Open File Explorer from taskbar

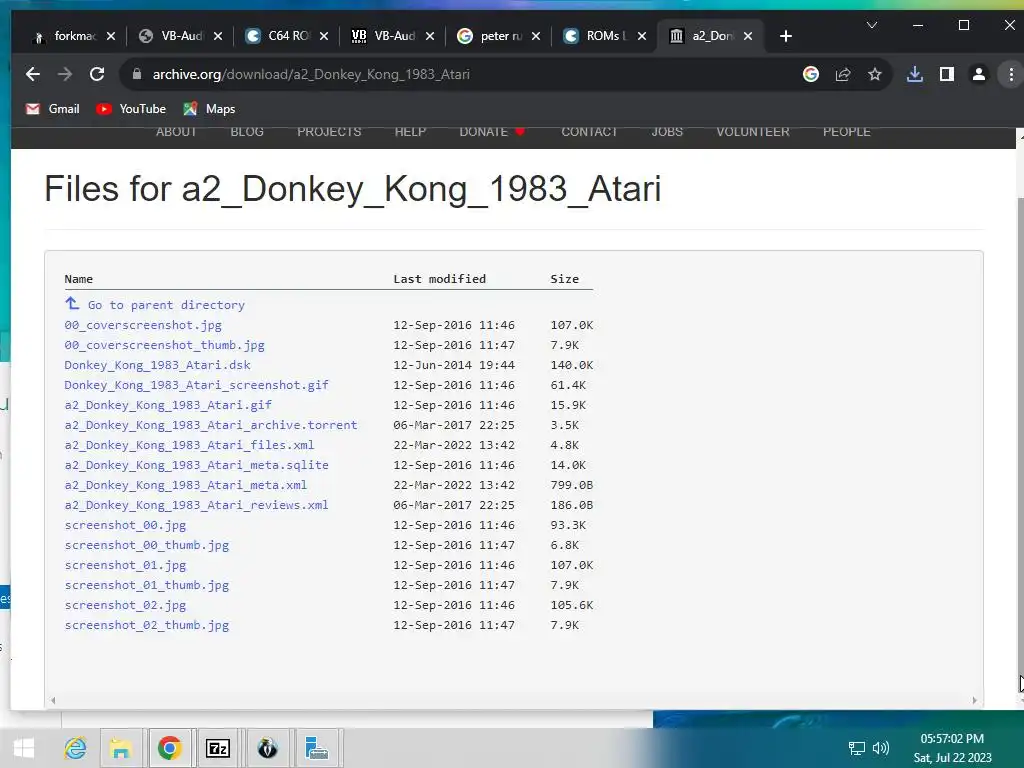pyautogui.click(x=121, y=748)
